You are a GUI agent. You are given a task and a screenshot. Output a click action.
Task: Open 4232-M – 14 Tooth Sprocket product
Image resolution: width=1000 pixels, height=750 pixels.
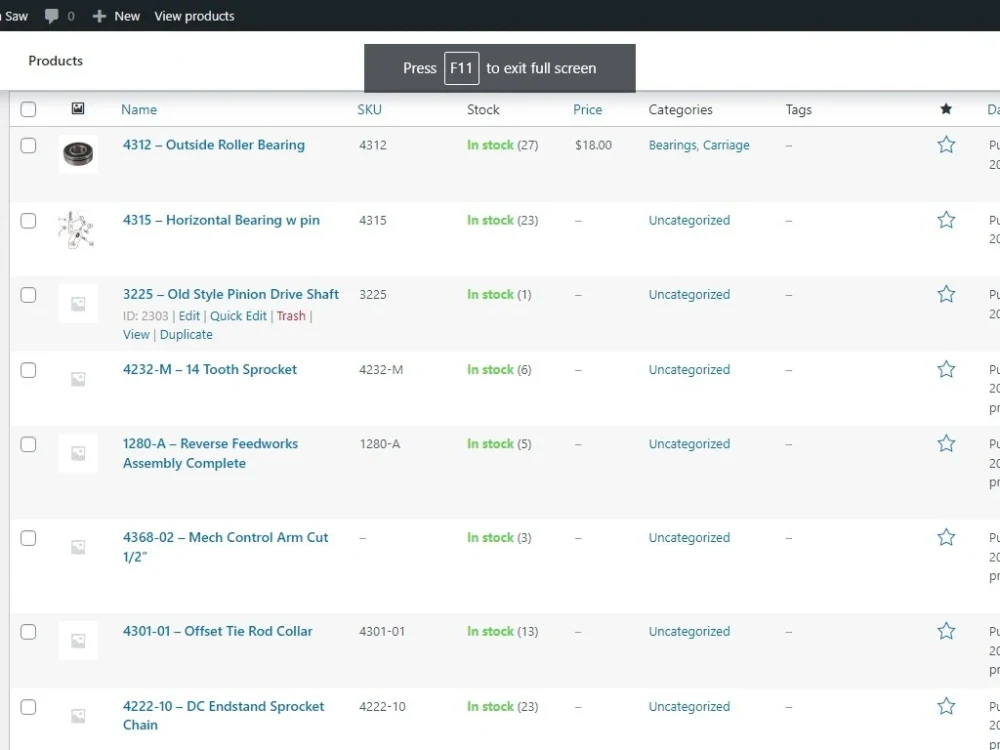[210, 369]
